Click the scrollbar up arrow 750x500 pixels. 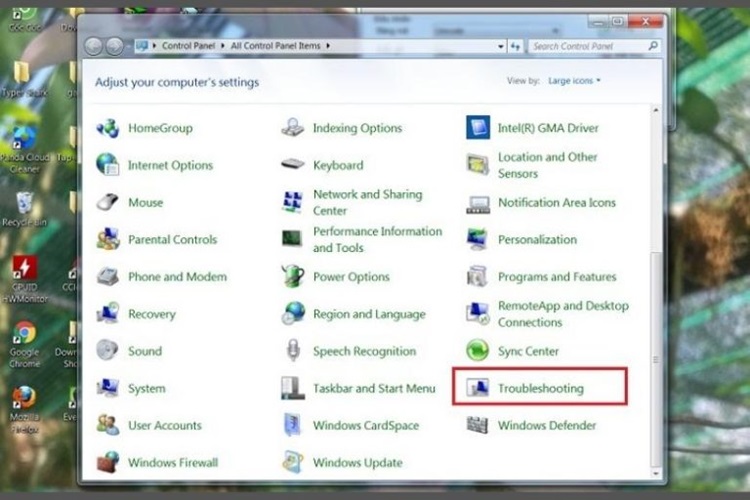pyautogui.click(x=656, y=110)
